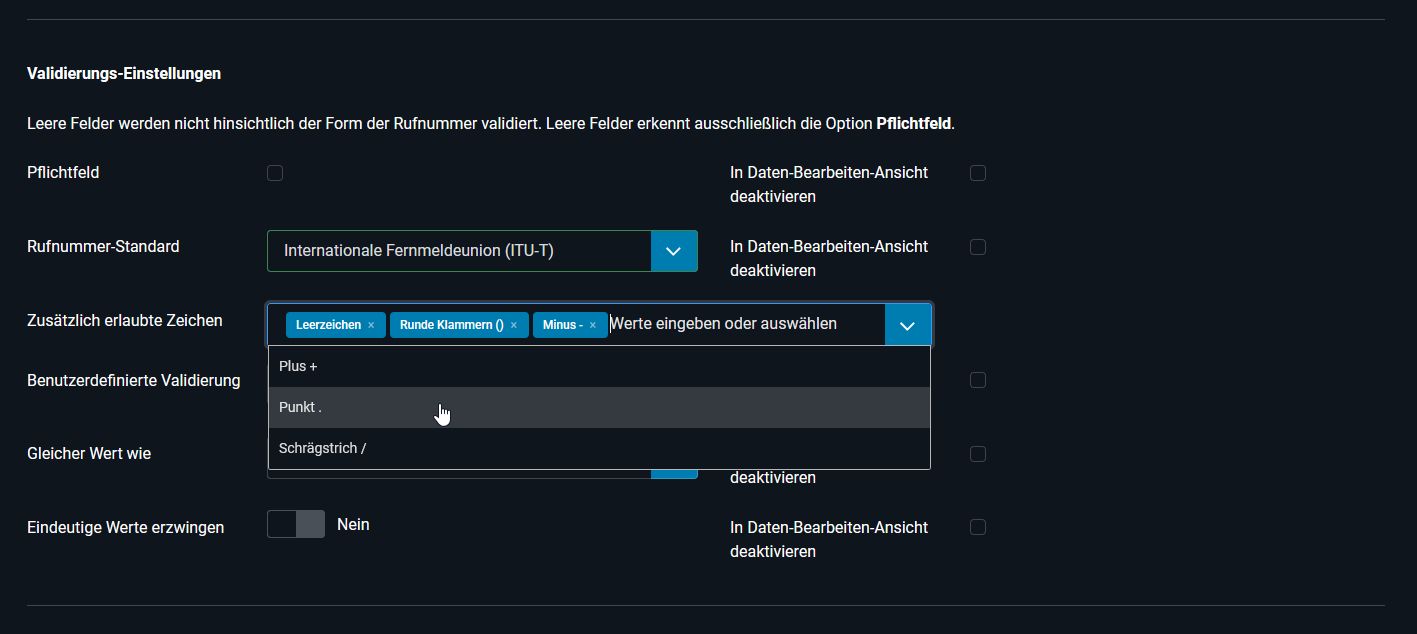1417x634 pixels.
Task: Tick the checkbox in Benutzerdefinierte Validierung row
Action: tap(978, 380)
